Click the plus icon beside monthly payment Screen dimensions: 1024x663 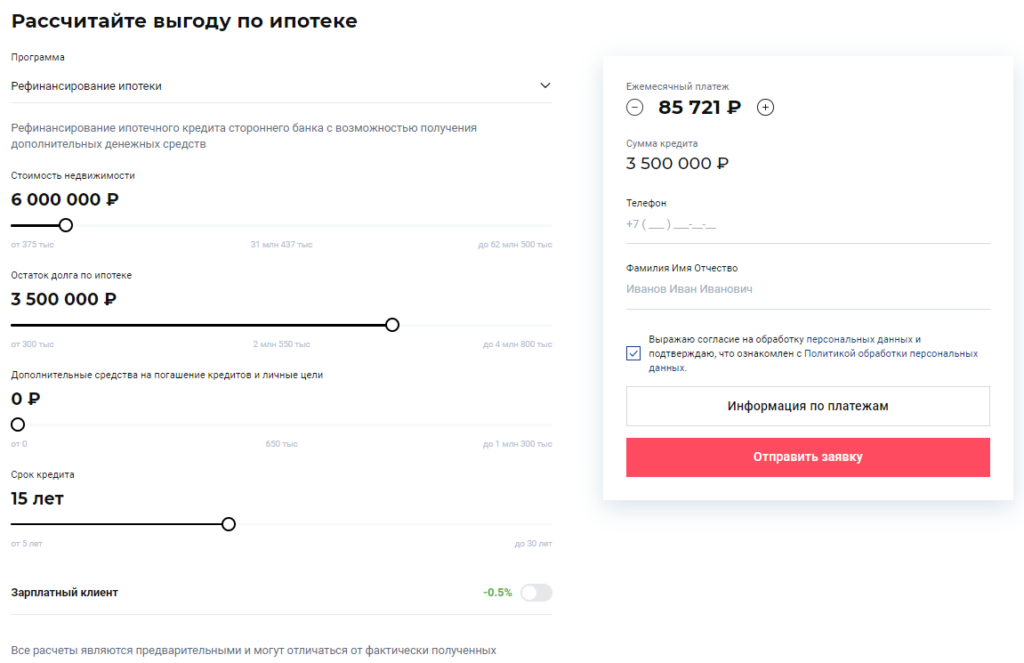coord(766,108)
